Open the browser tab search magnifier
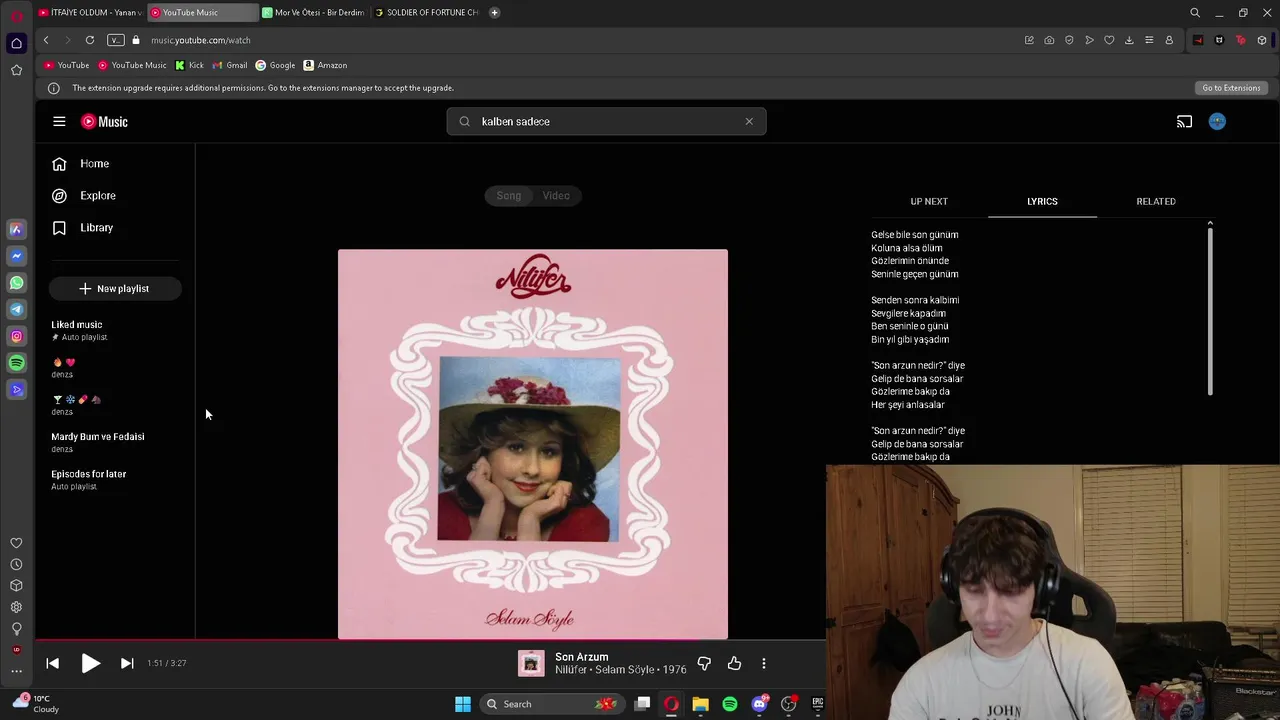This screenshot has width=1280, height=720. (x=1195, y=13)
